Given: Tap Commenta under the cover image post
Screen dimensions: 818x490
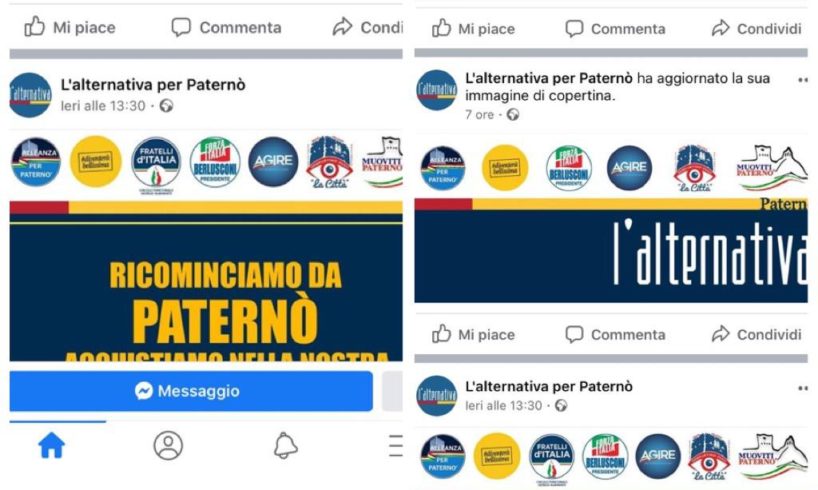Looking at the screenshot, I should point(616,334).
